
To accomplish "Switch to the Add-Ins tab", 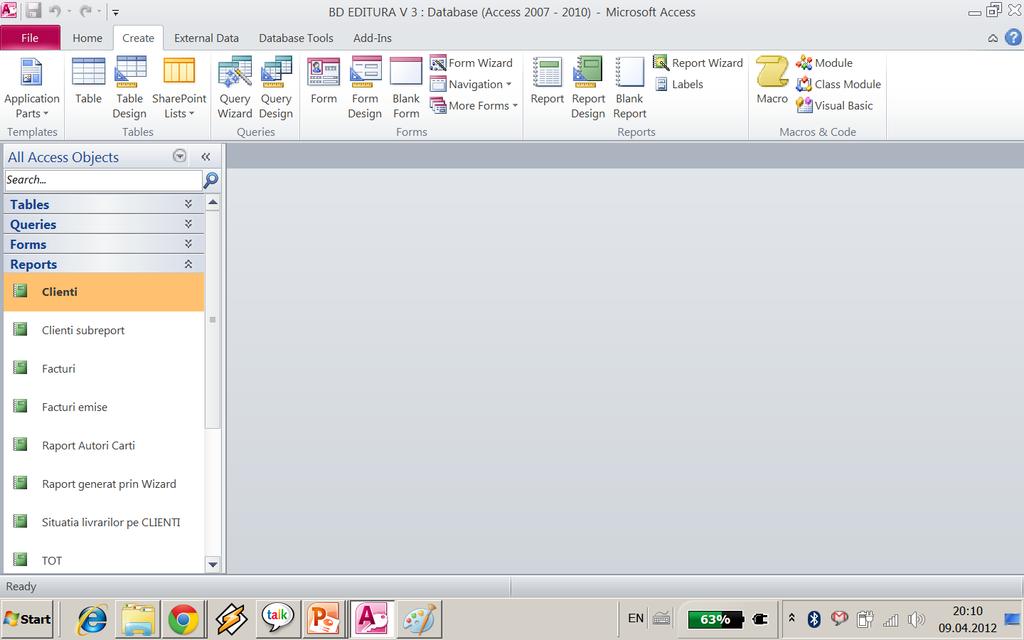I will click(372, 38).
